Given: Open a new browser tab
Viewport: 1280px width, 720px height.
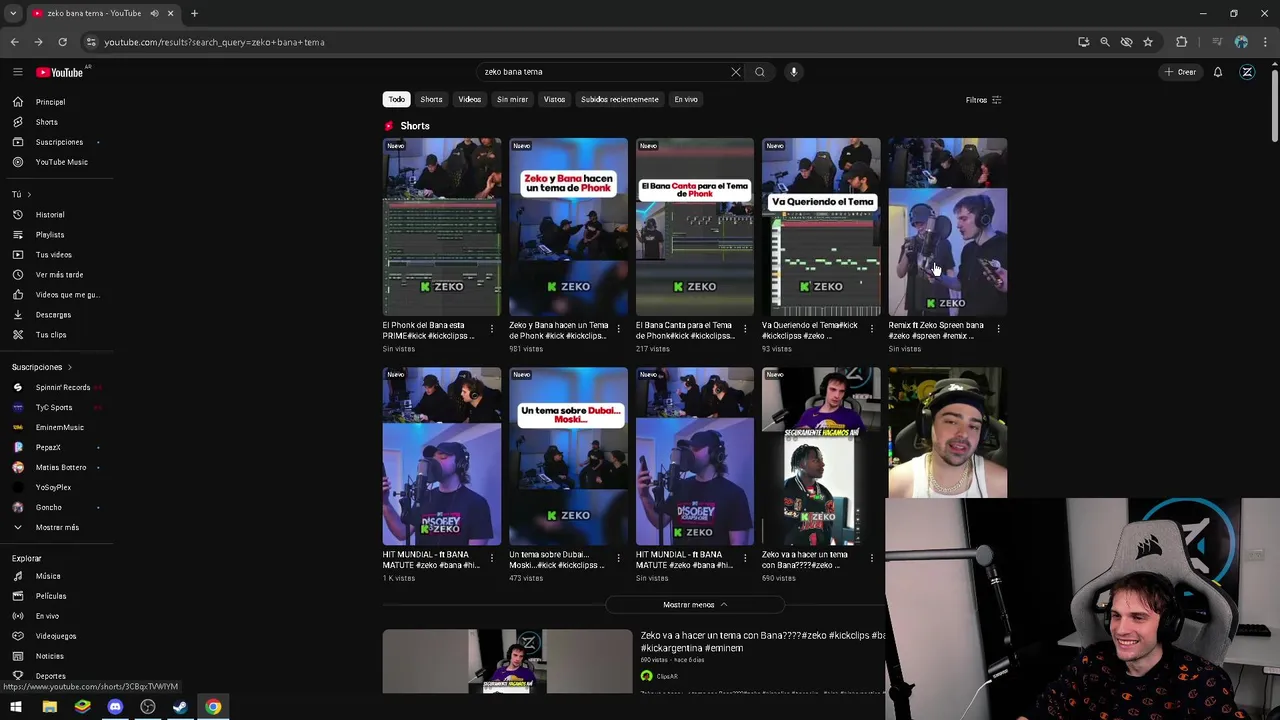Looking at the screenshot, I should click(194, 13).
